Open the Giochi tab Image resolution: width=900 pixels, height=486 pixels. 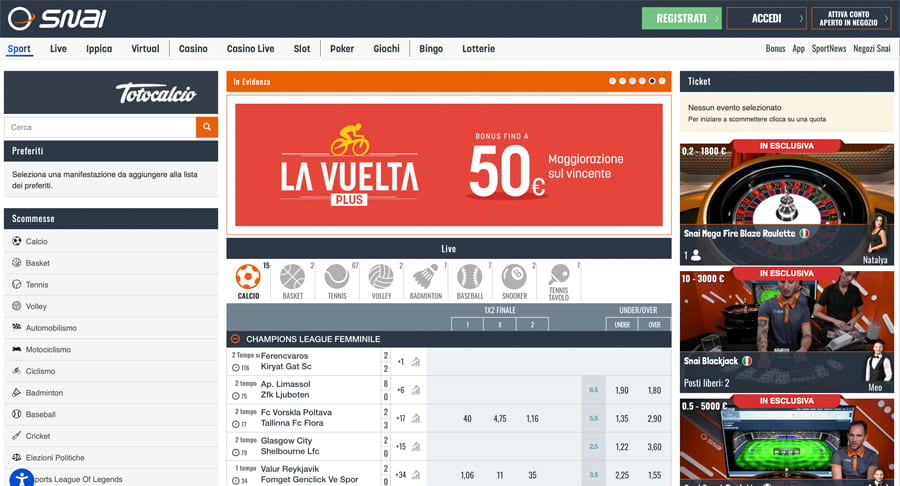point(386,49)
